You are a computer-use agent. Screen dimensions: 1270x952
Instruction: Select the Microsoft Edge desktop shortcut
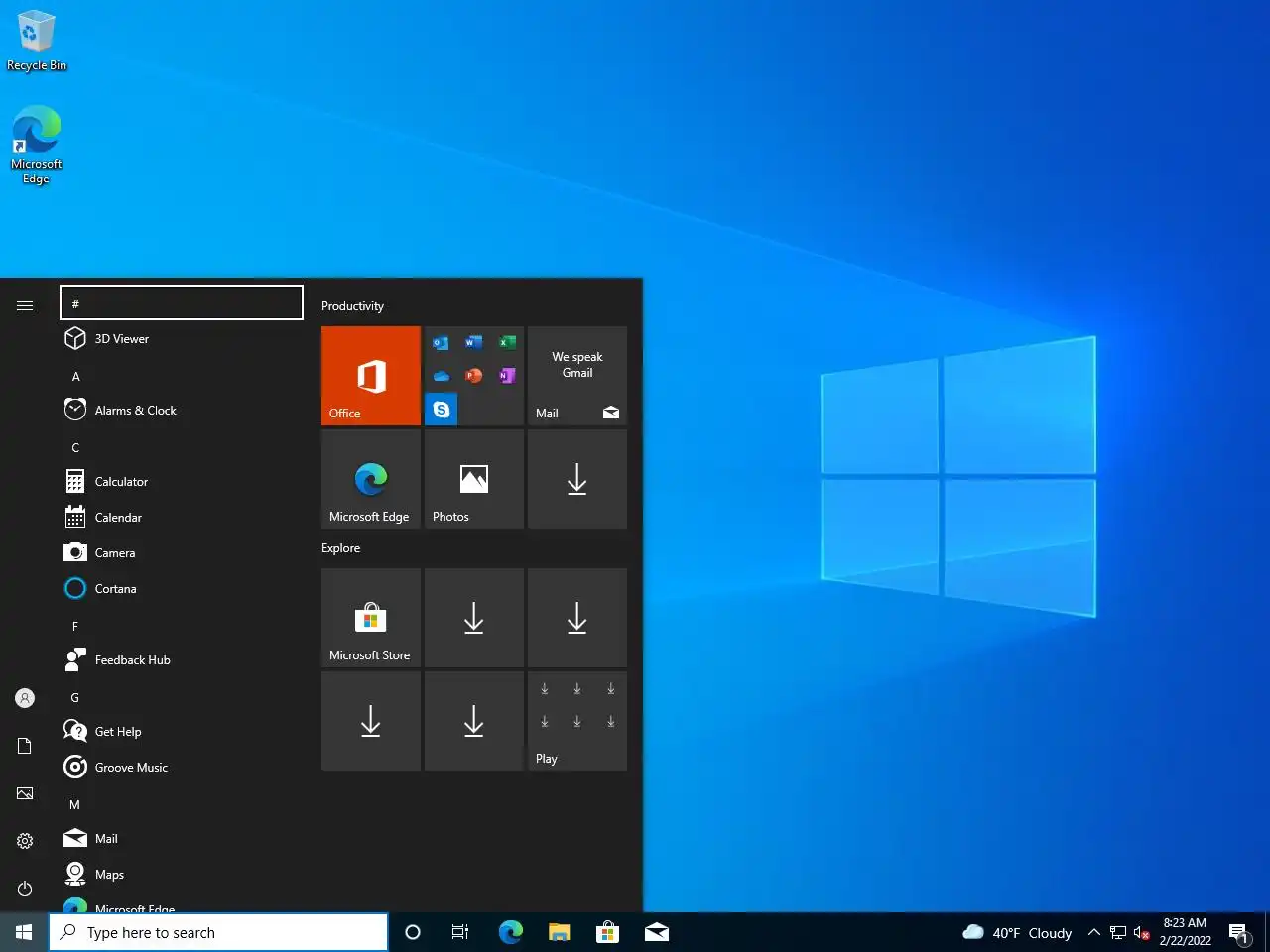37,145
